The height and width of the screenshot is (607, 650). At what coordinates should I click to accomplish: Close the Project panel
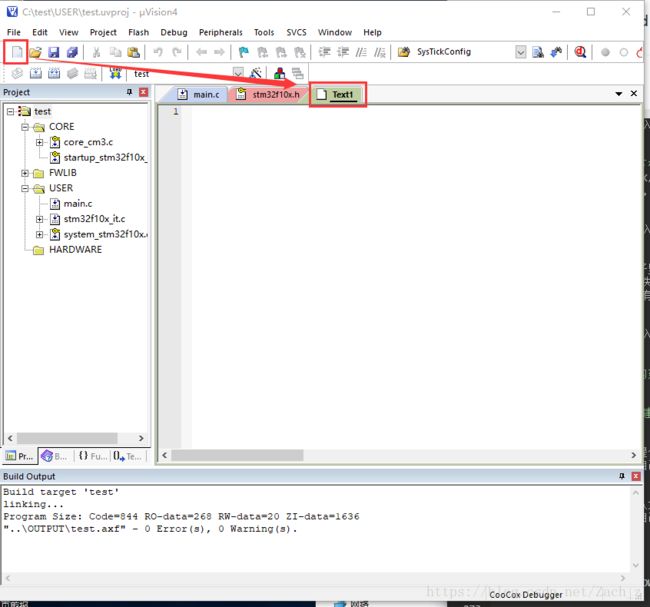click(143, 92)
